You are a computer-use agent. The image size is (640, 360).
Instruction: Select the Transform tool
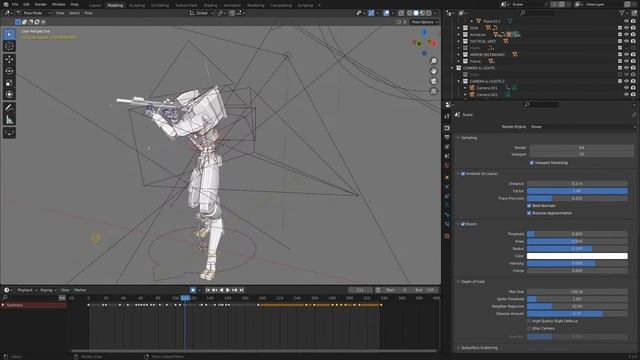click(x=9, y=95)
